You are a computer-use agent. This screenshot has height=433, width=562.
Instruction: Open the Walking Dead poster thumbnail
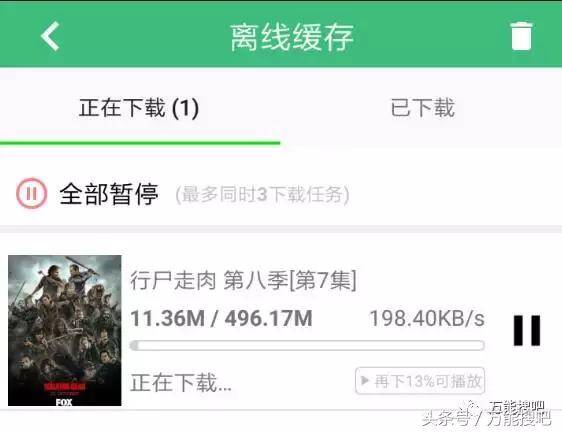click(65, 330)
